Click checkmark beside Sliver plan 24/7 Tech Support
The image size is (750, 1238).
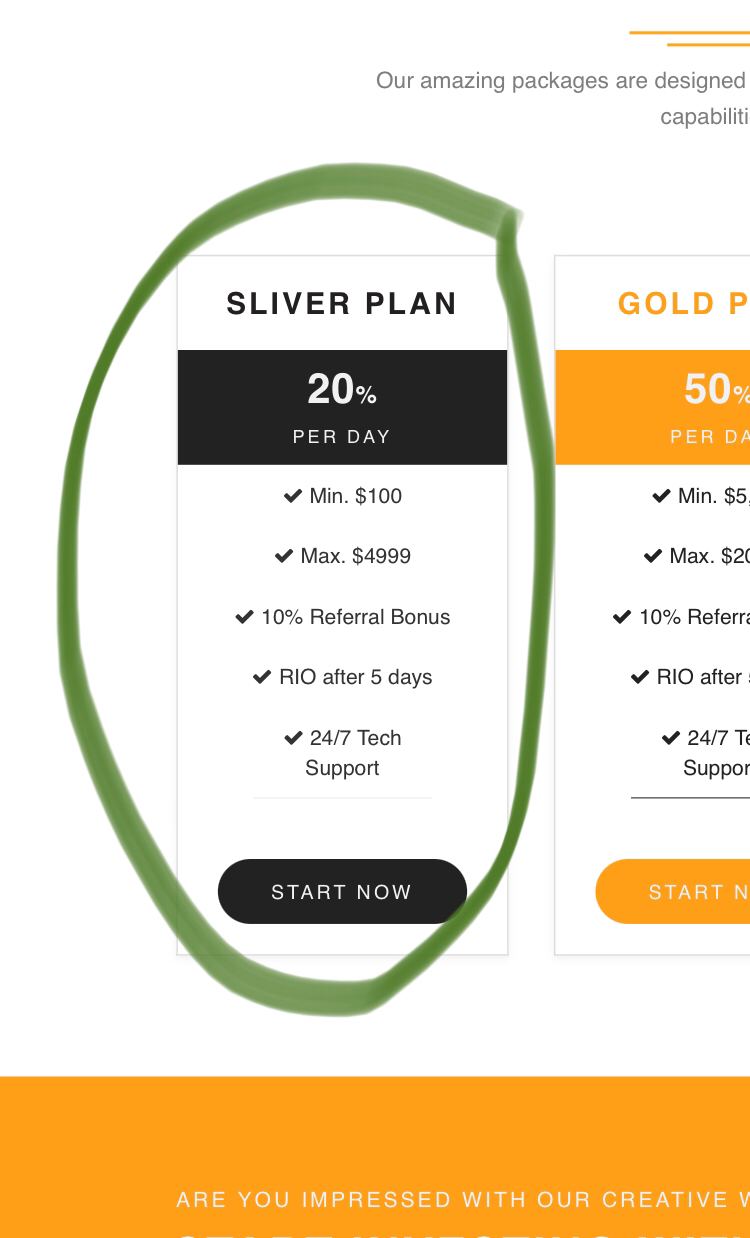click(293, 738)
